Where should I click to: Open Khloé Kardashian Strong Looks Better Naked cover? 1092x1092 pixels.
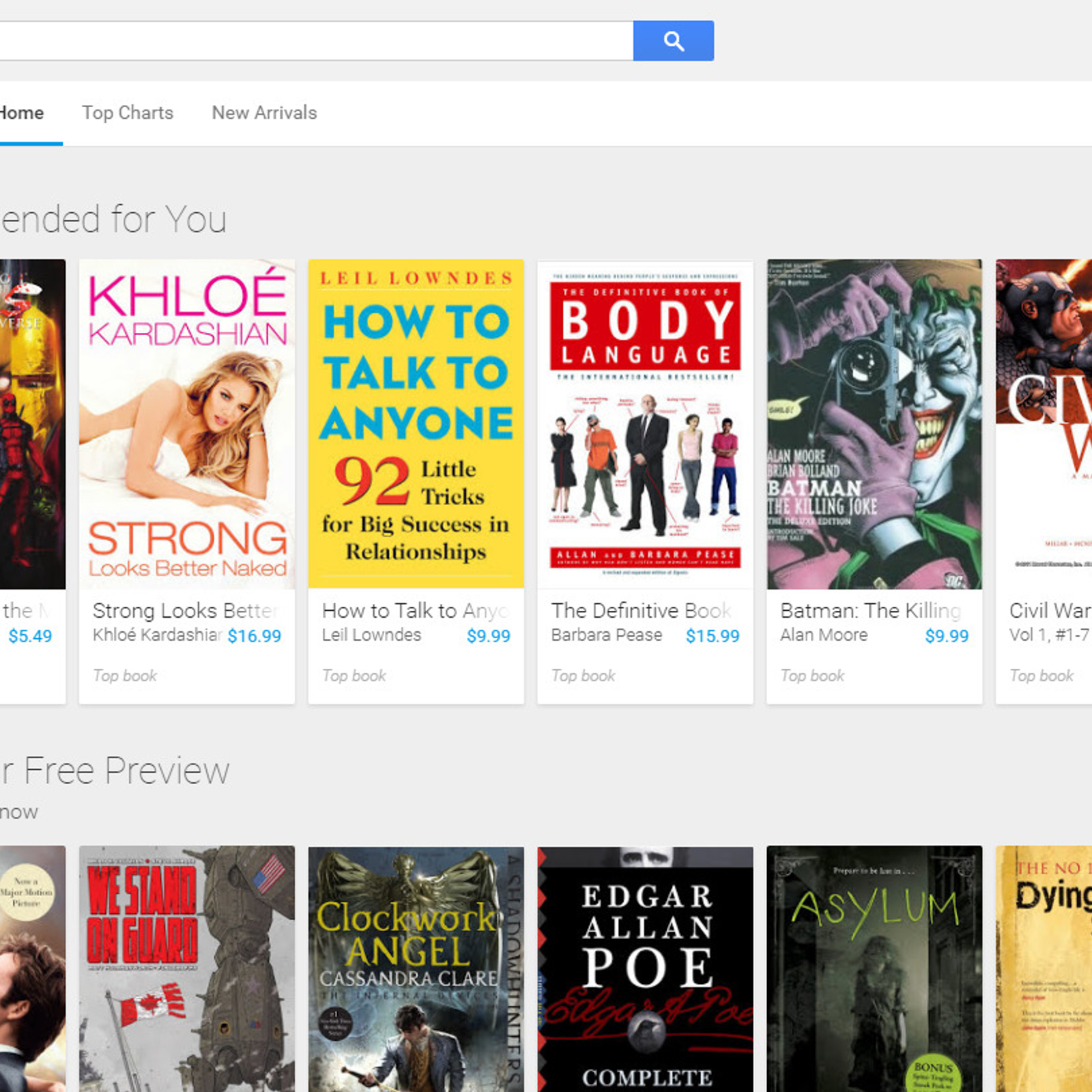[x=187, y=424]
